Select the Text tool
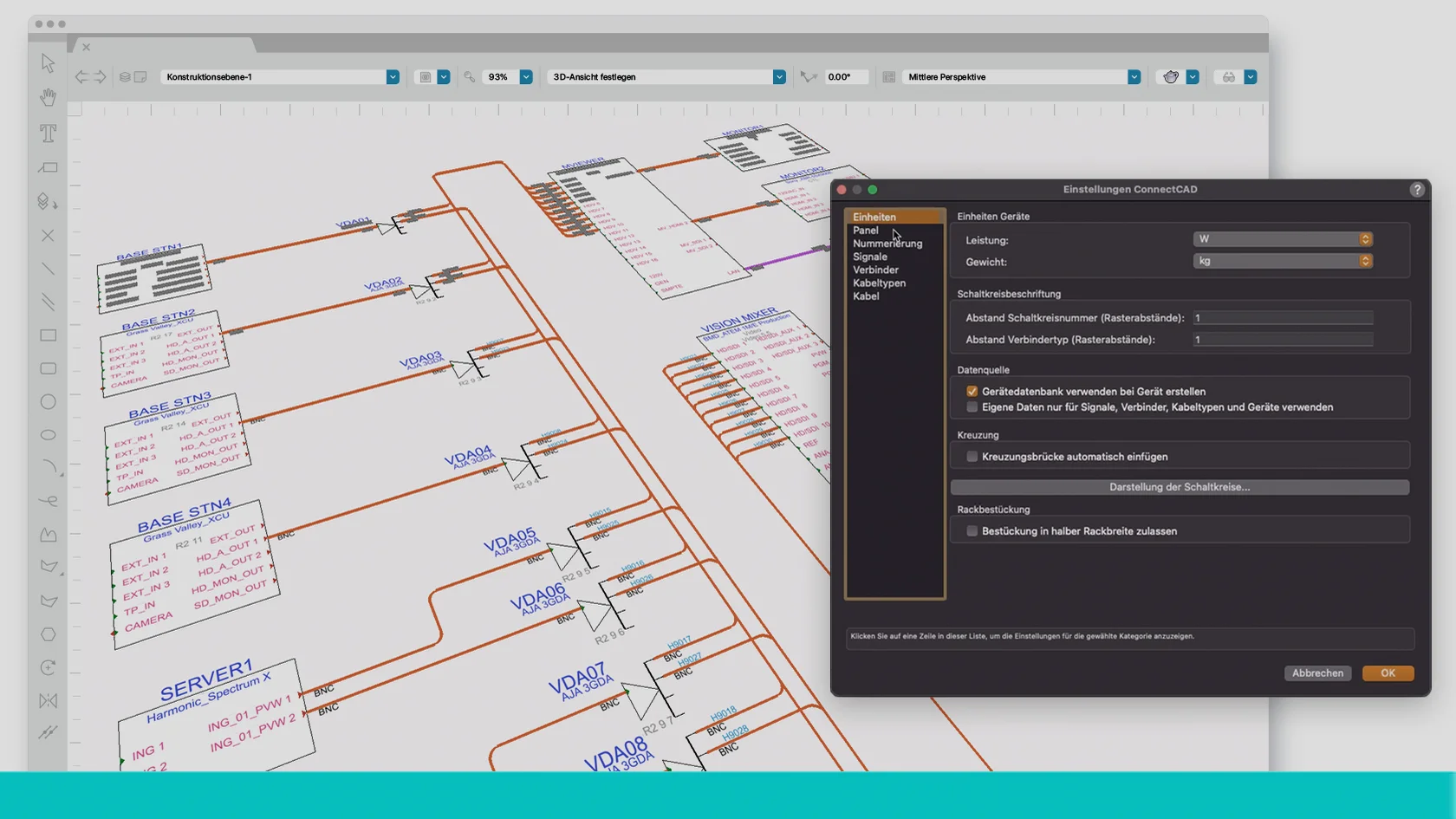The height and width of the screenshot is (819, 1456). pyautogui.click(x=48, y=134)
